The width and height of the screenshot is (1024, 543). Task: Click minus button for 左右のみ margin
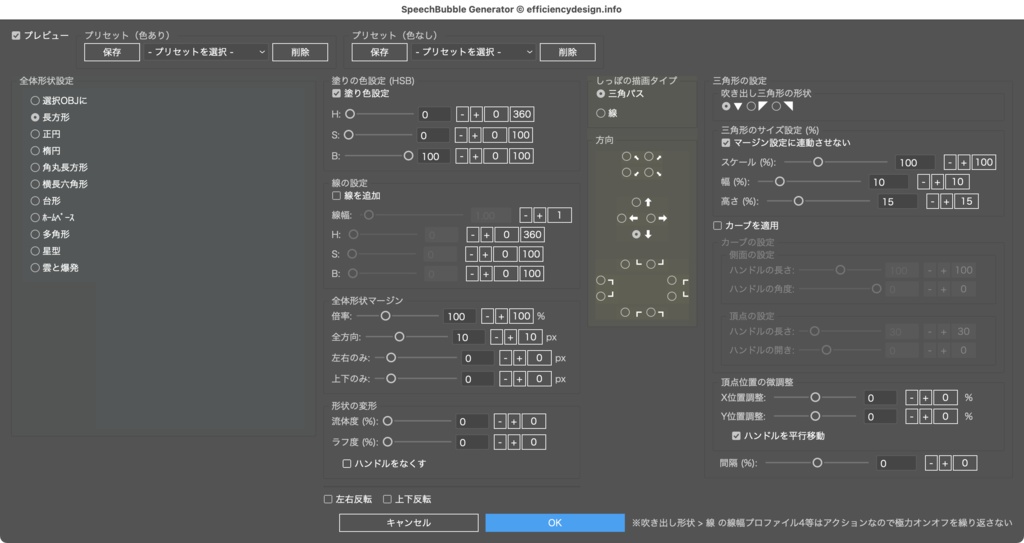click(x=505, y=358)
